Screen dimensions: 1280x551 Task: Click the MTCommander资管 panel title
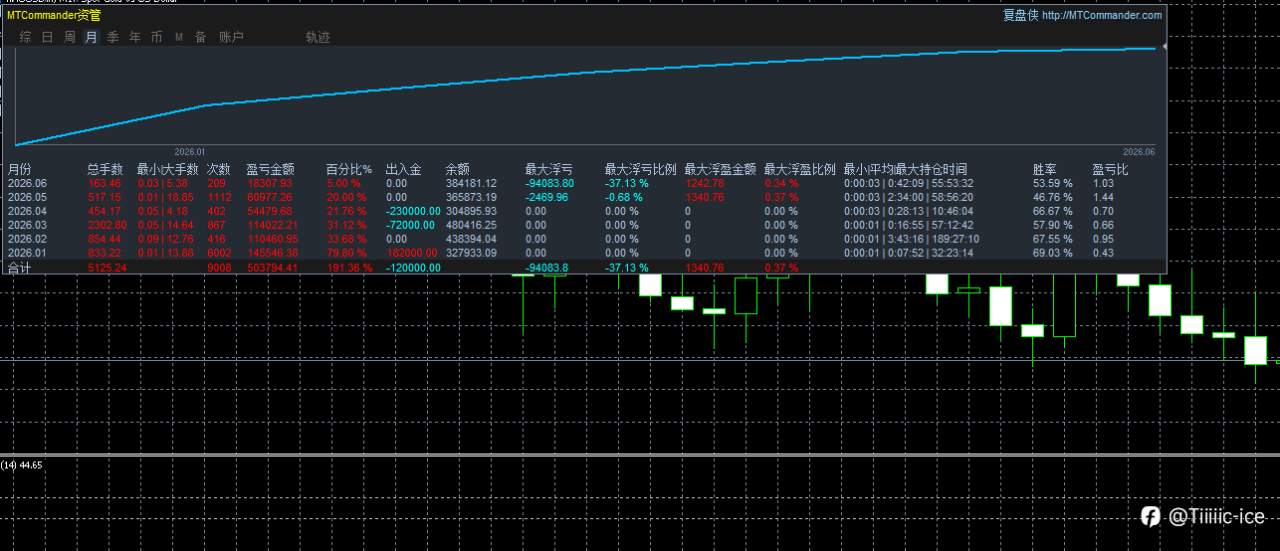pos(54,15)
